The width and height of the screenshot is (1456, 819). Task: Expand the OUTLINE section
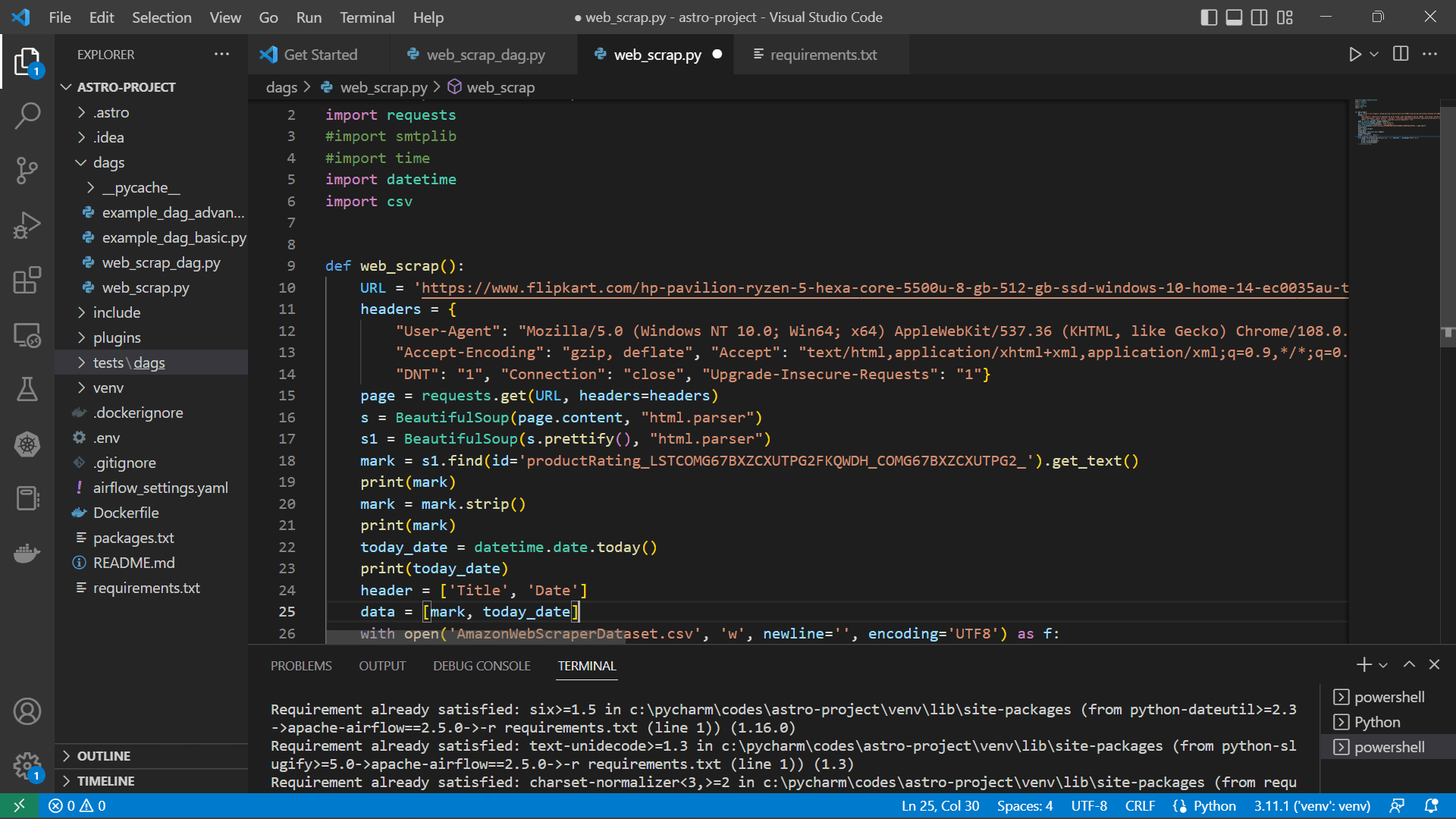pos(104,756)
